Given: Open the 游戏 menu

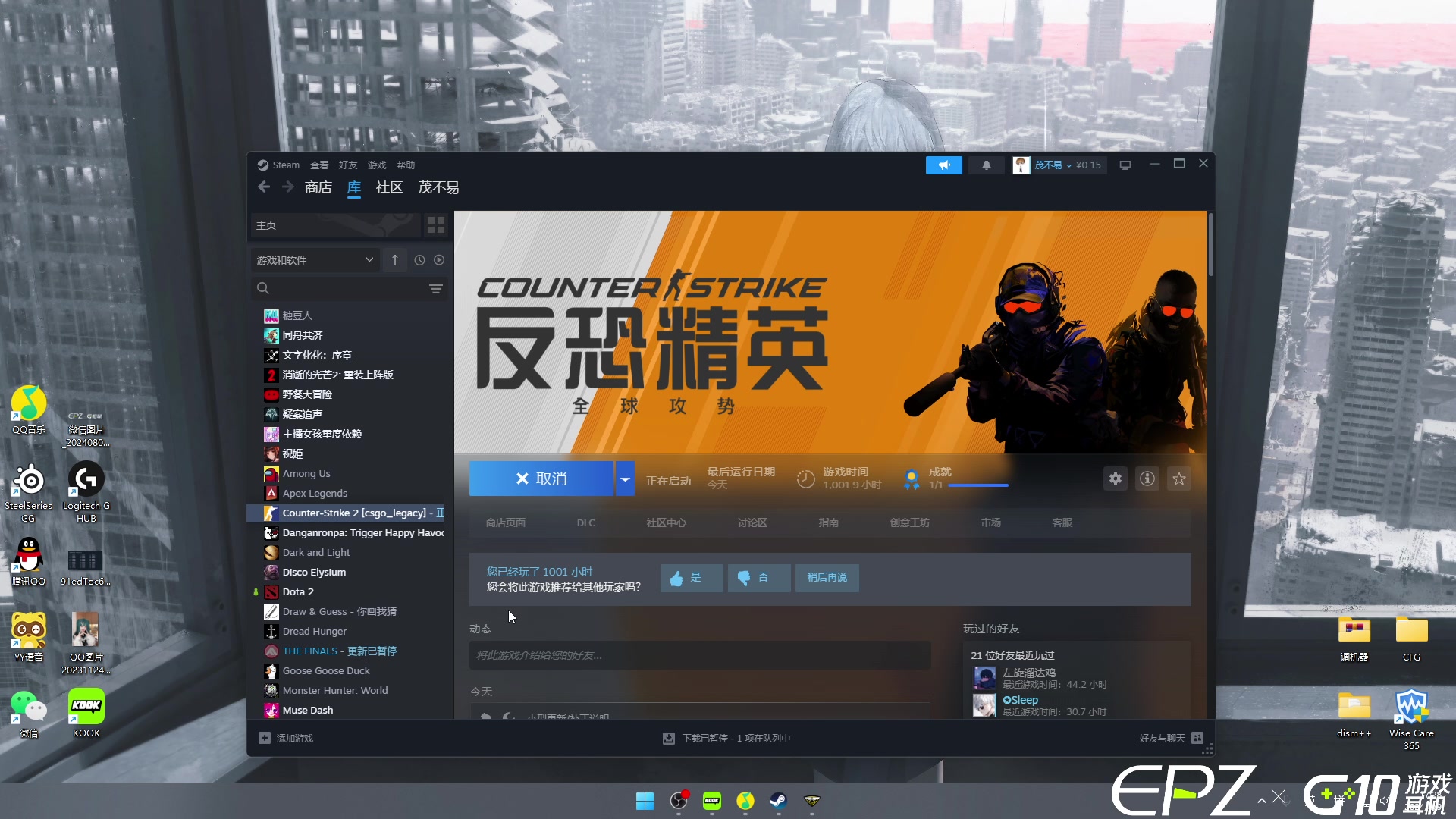Looking at the screenshot, I should tap(377, 165).
